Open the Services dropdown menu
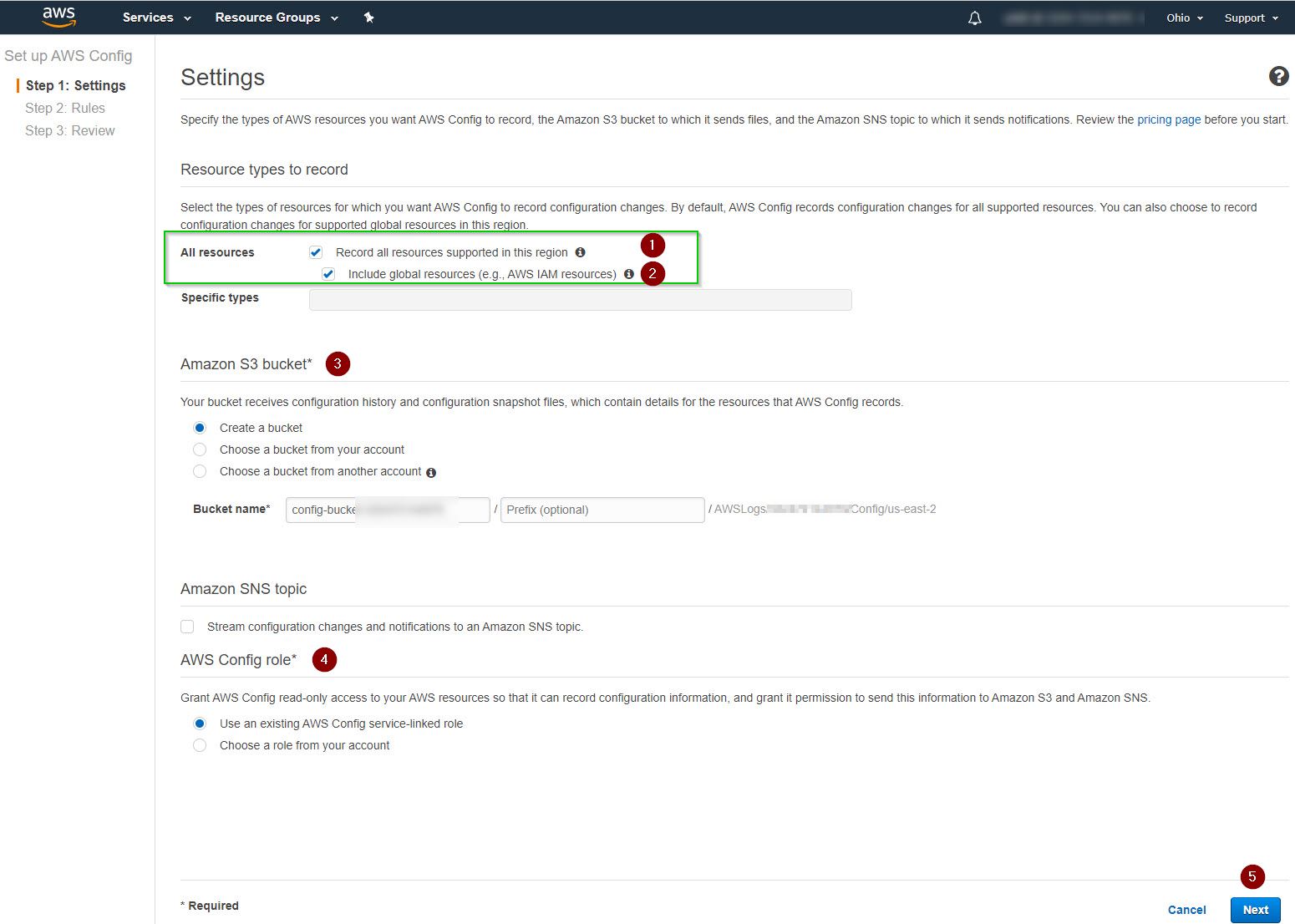The width and height of the screenshot is (1295, 924). pos(157,18)
